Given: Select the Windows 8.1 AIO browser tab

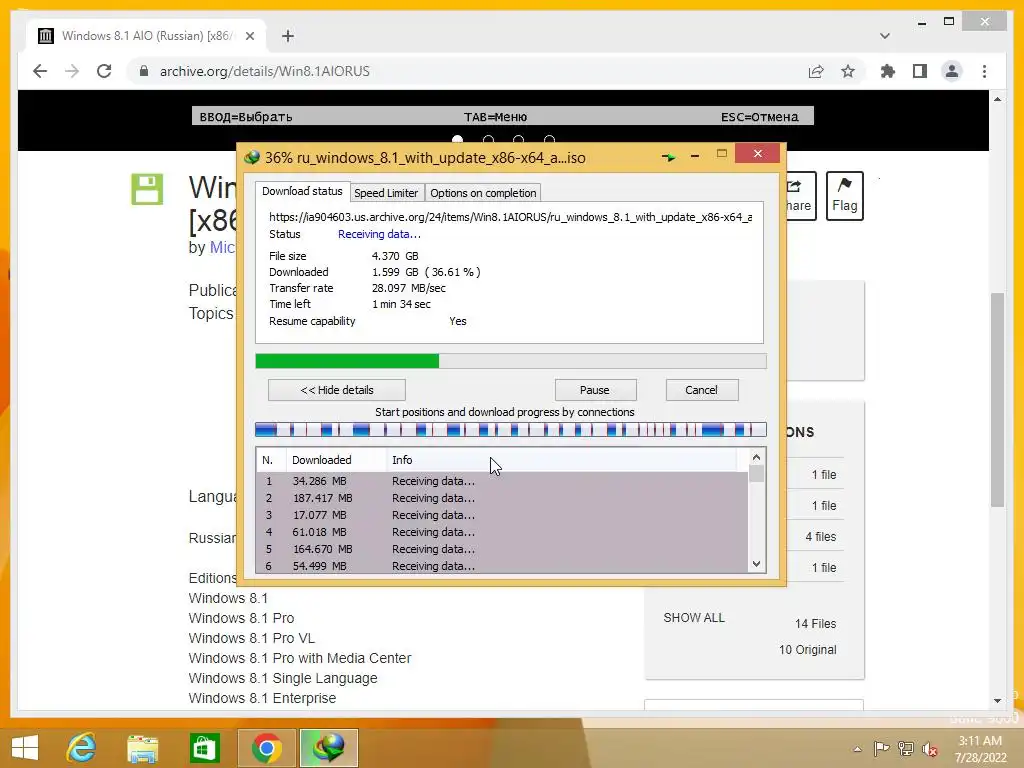Looking at the screenshot, I should pyautogui.click(x=147, y=36).
